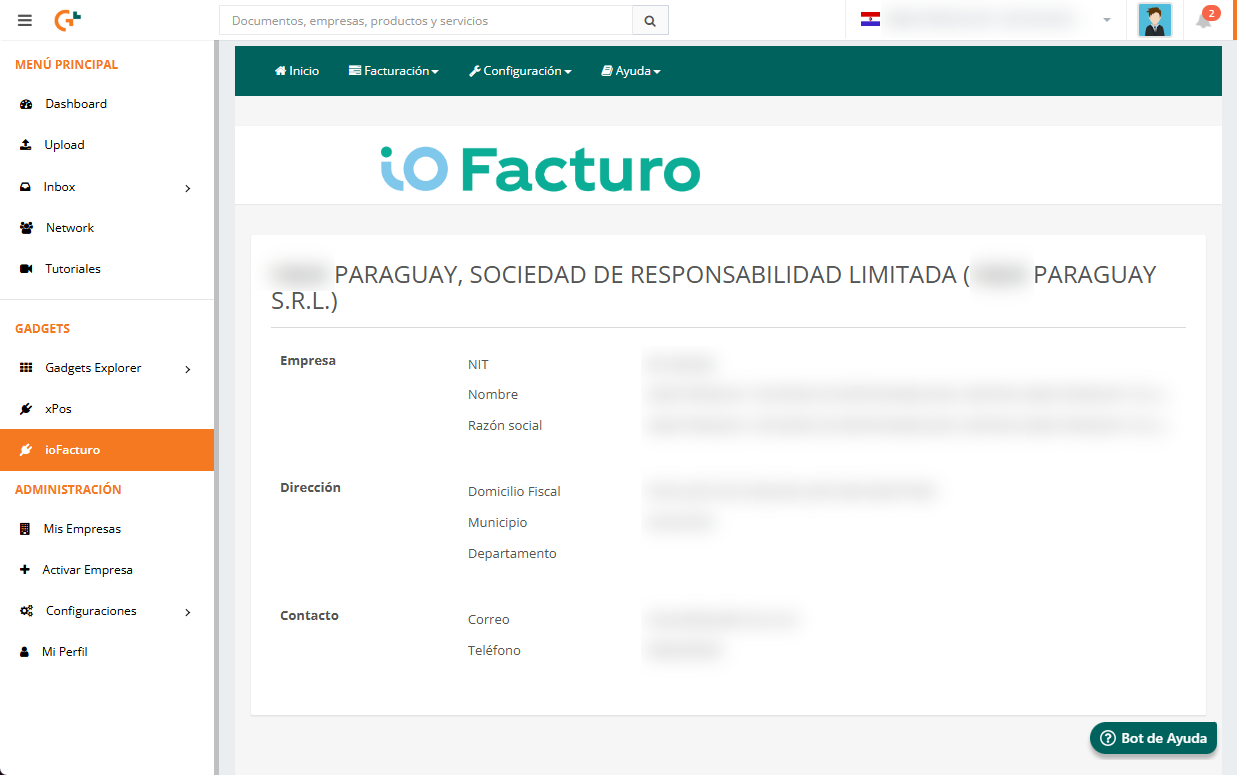The image size is (1237, 775).
Task: Click the Network people icon
Action: [26, 228]
